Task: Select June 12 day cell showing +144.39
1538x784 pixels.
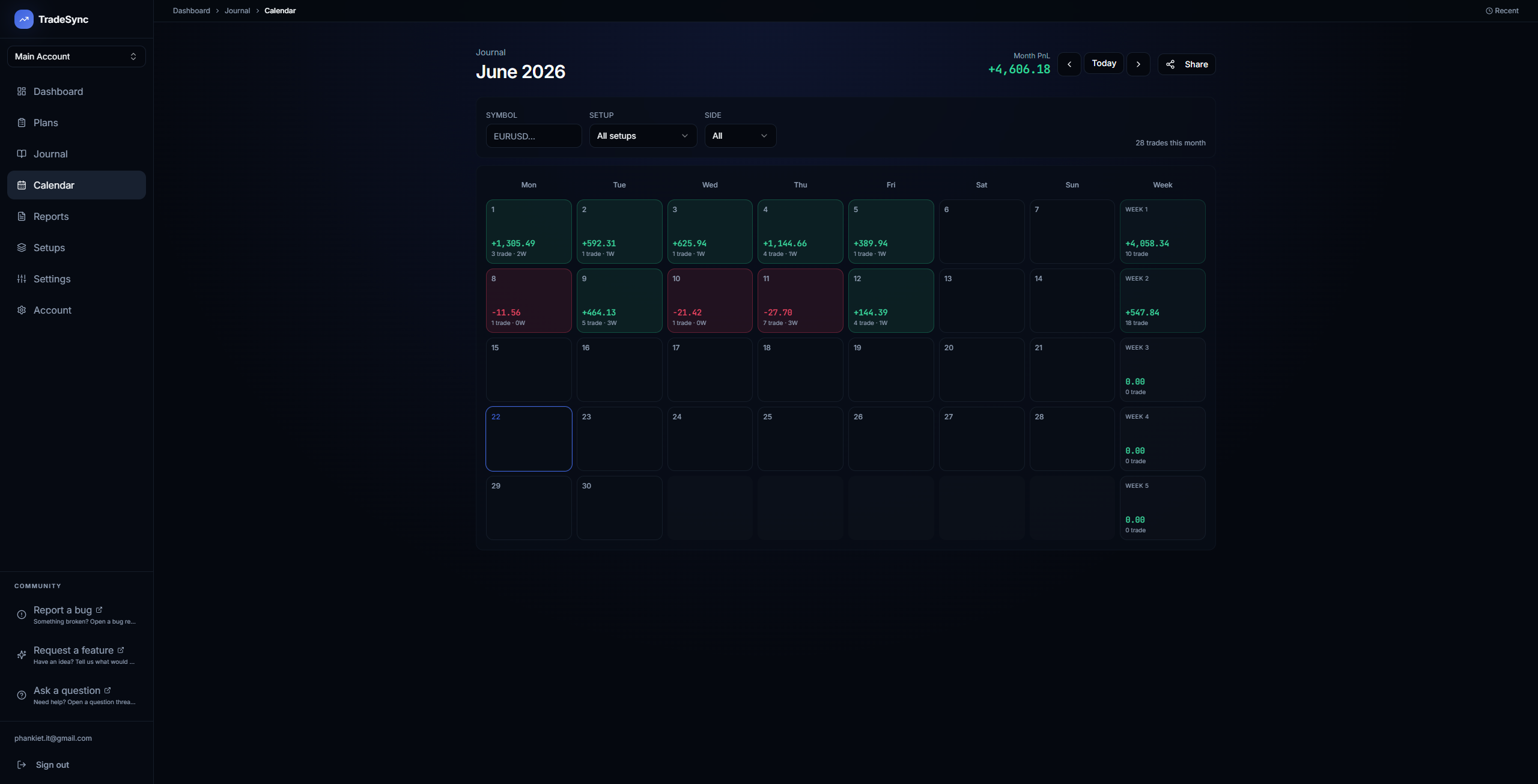Action: click(x=891, y=300)
